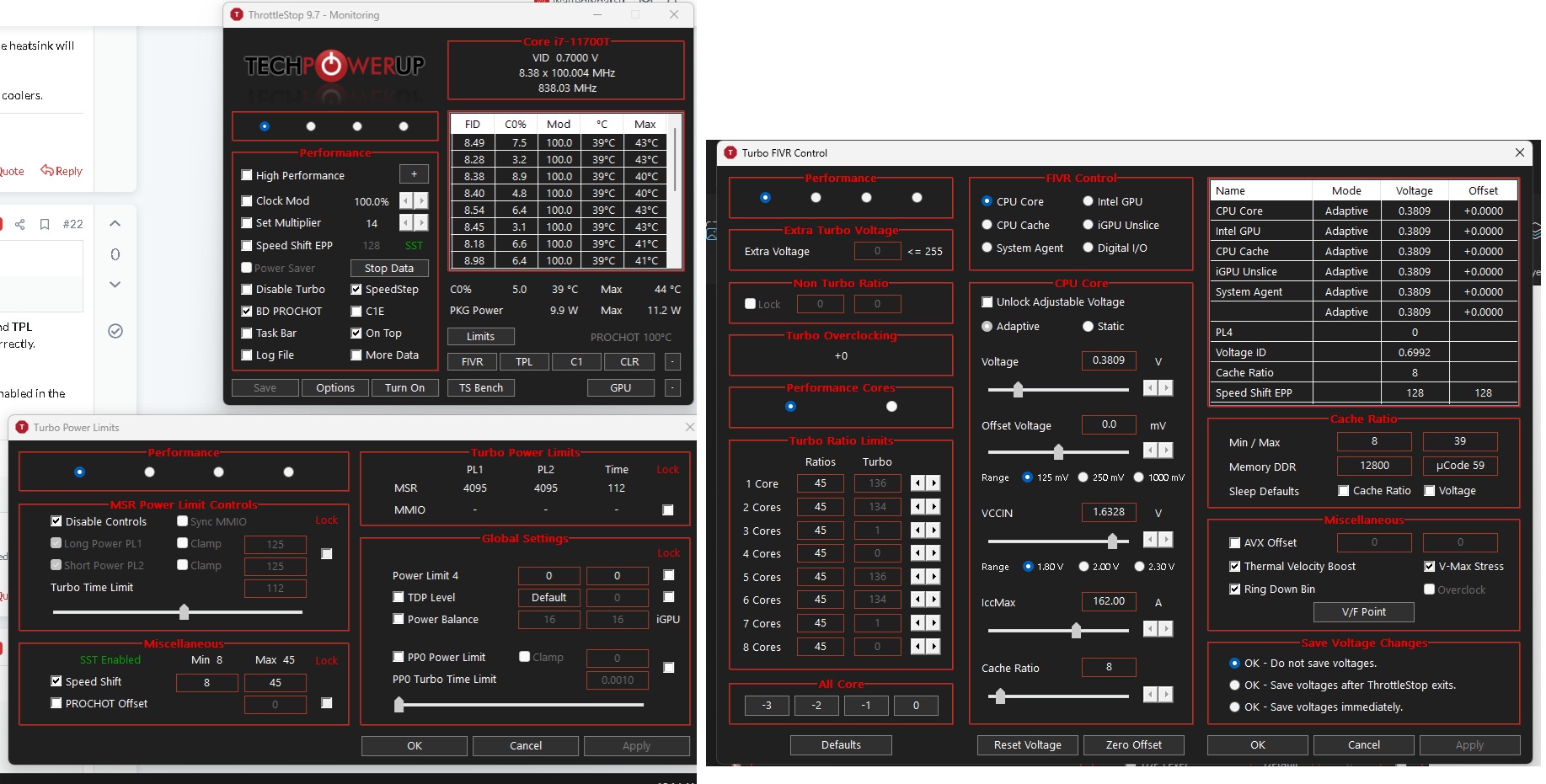
Task: Toggle the On Top checkbox
Action: point(356,333)
